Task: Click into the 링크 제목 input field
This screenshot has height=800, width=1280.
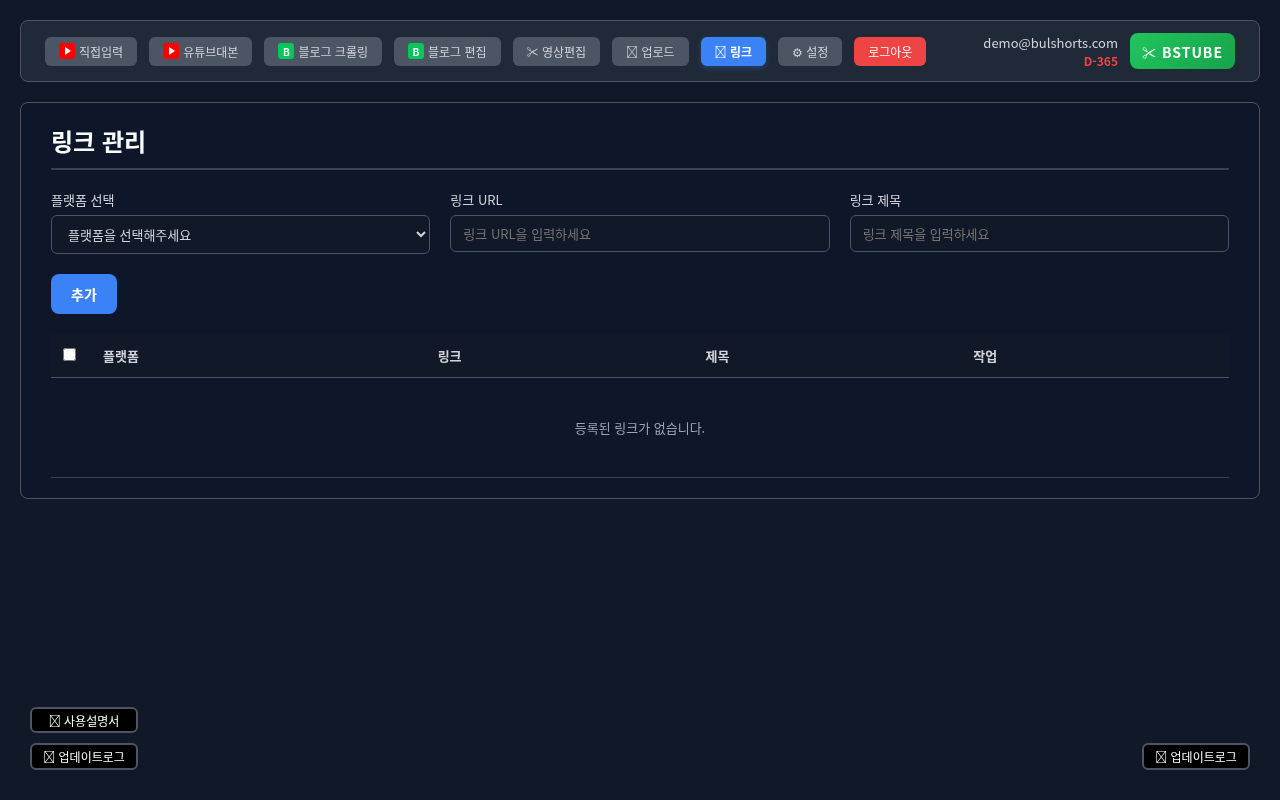Action: pyautogui.click(x=1038, y=234)
